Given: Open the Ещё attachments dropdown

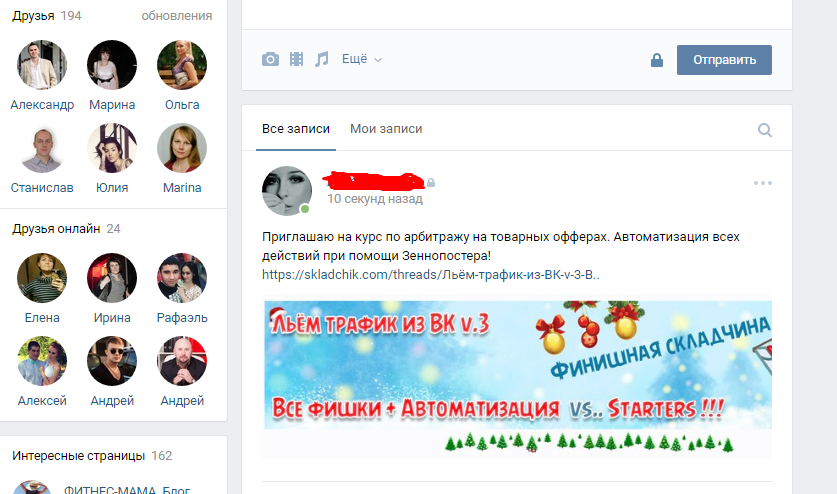Looking at the screenshot, I should (361, 59).
